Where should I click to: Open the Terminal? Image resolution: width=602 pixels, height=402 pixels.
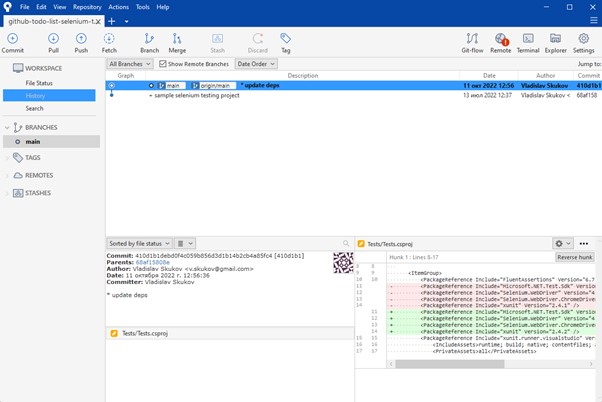[528, 39]
